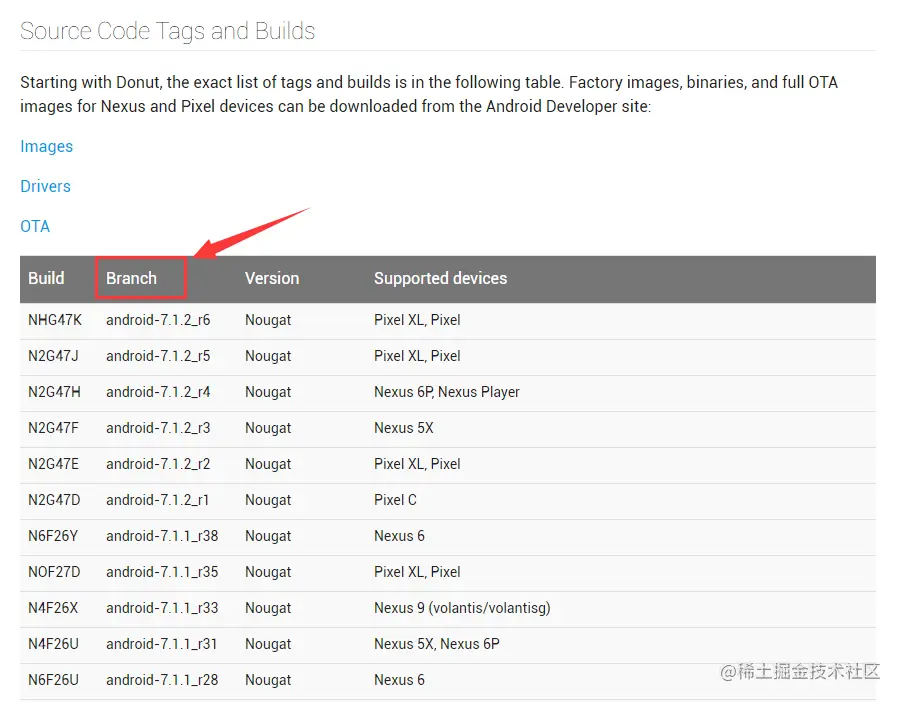The width and height of the screenshot is (901, 702).
Task: Select build cell N2G47D
Action: click(x=54, y=500)
